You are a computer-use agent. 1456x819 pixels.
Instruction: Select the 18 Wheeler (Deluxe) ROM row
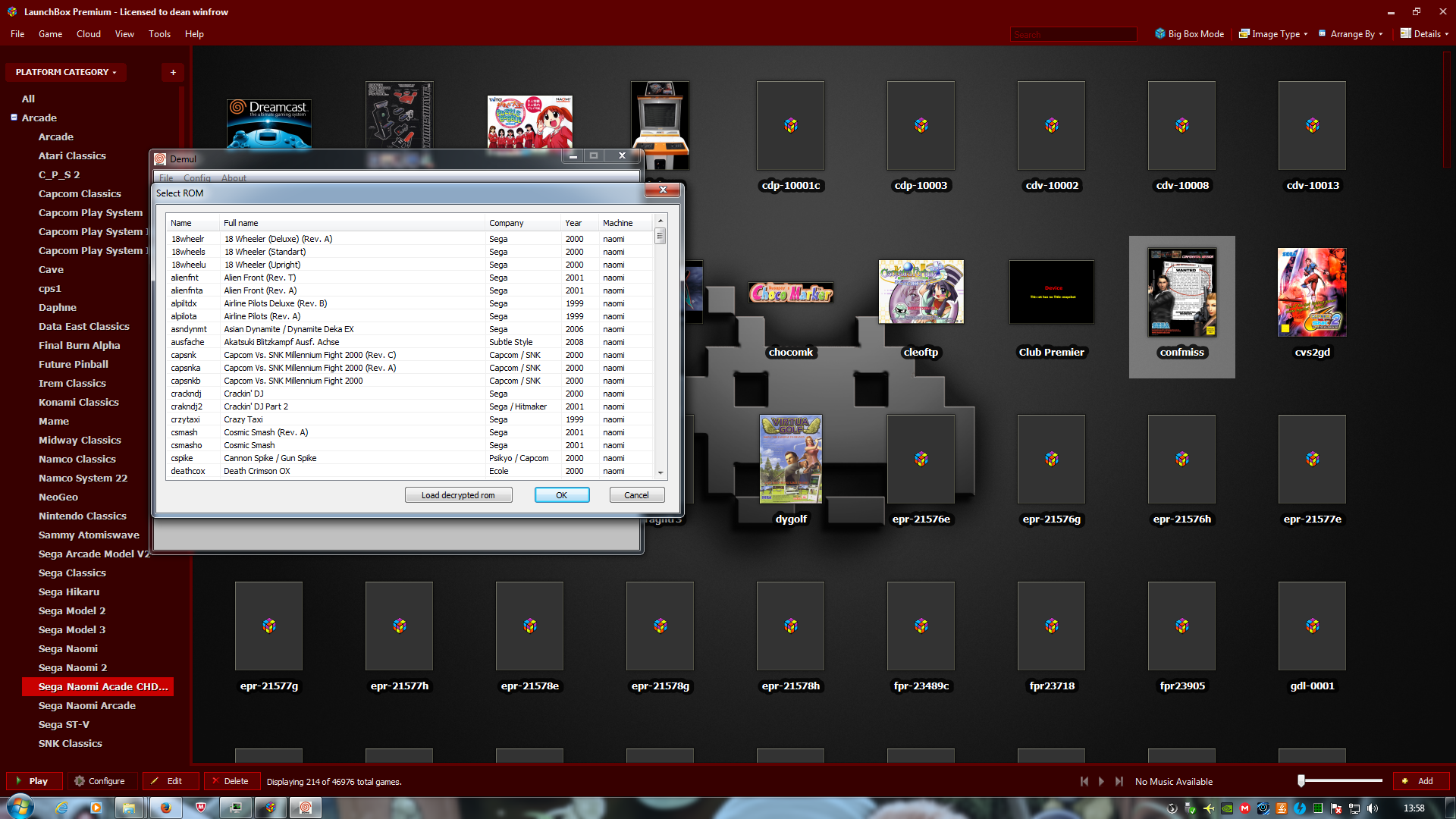point(409,239)
